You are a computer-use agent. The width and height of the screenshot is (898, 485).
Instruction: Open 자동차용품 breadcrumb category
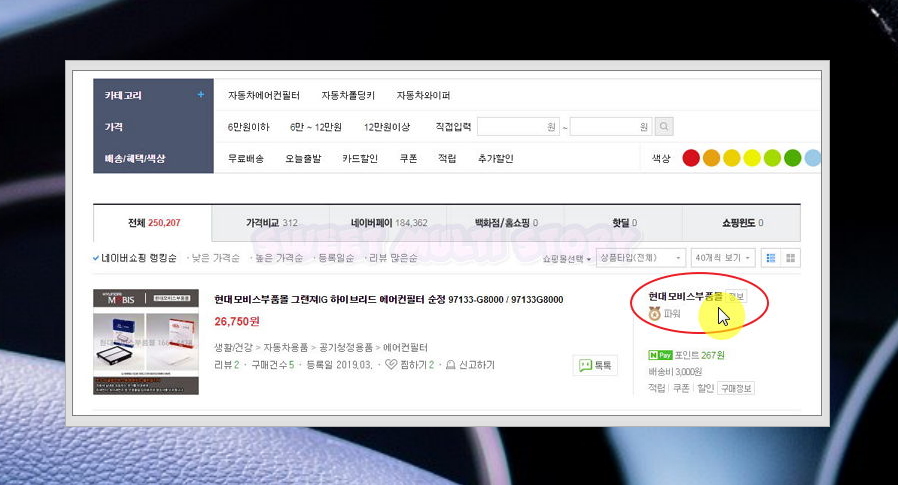tap(286, 348)
